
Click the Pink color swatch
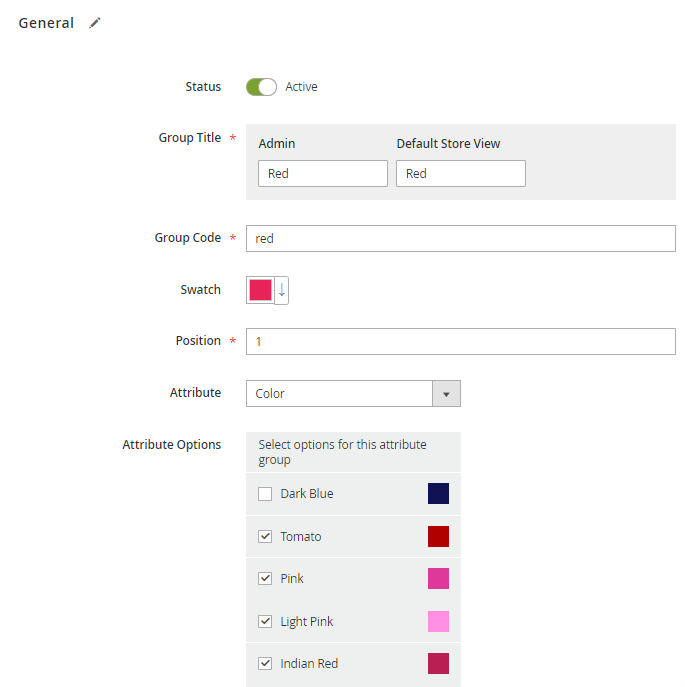click(438, 579)
